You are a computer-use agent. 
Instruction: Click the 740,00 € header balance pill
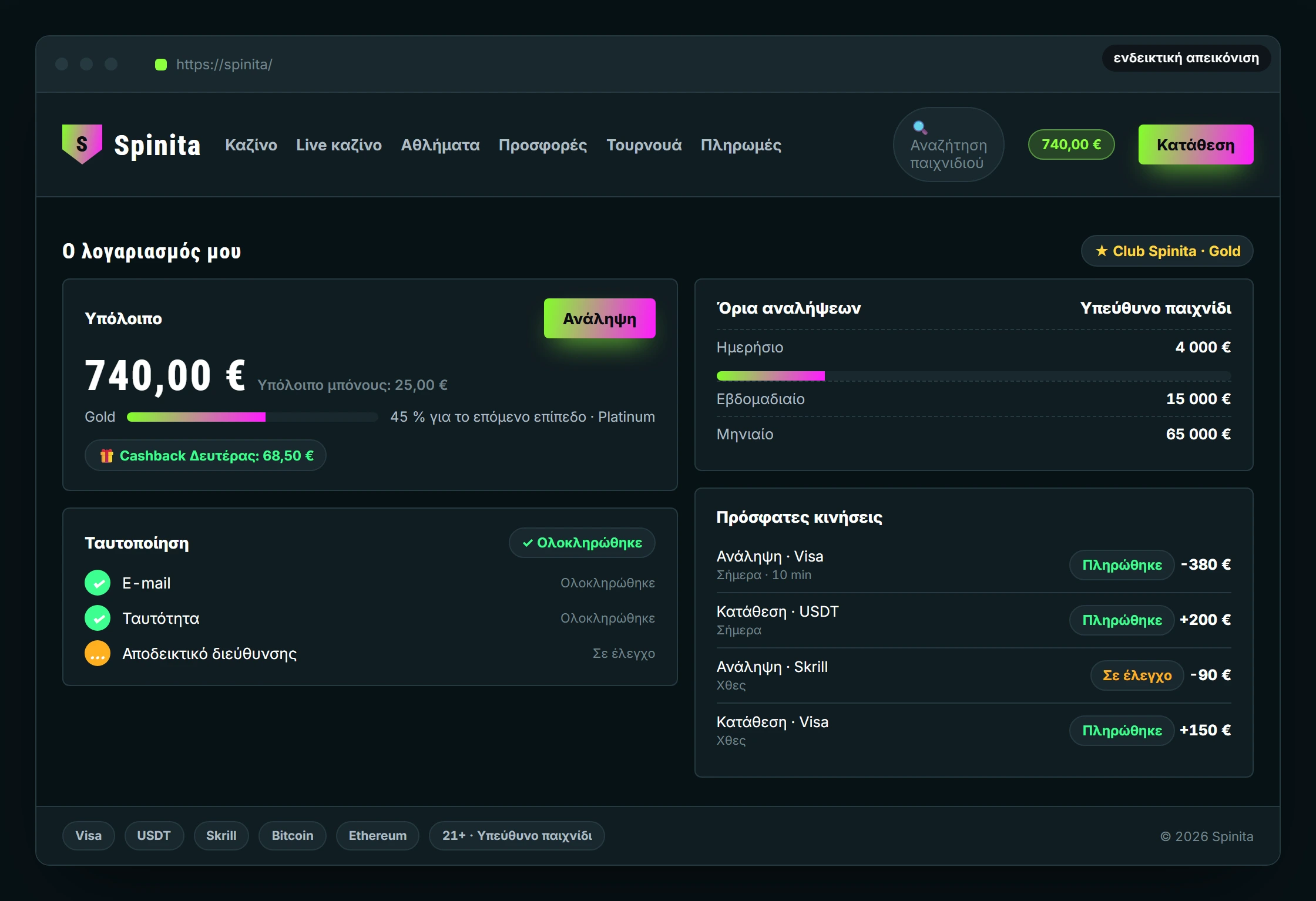point(1071,144)
